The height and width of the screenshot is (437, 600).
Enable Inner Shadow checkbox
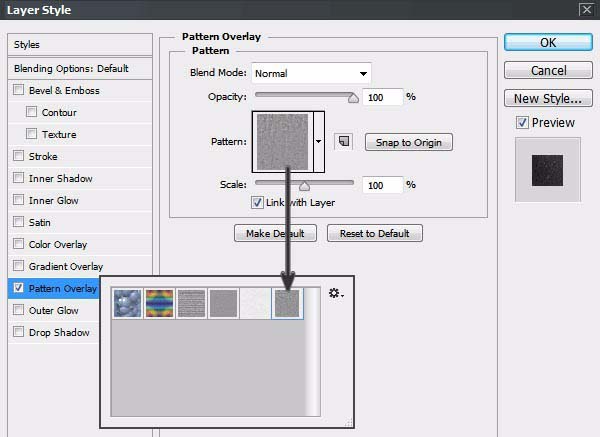pos(18,178)
